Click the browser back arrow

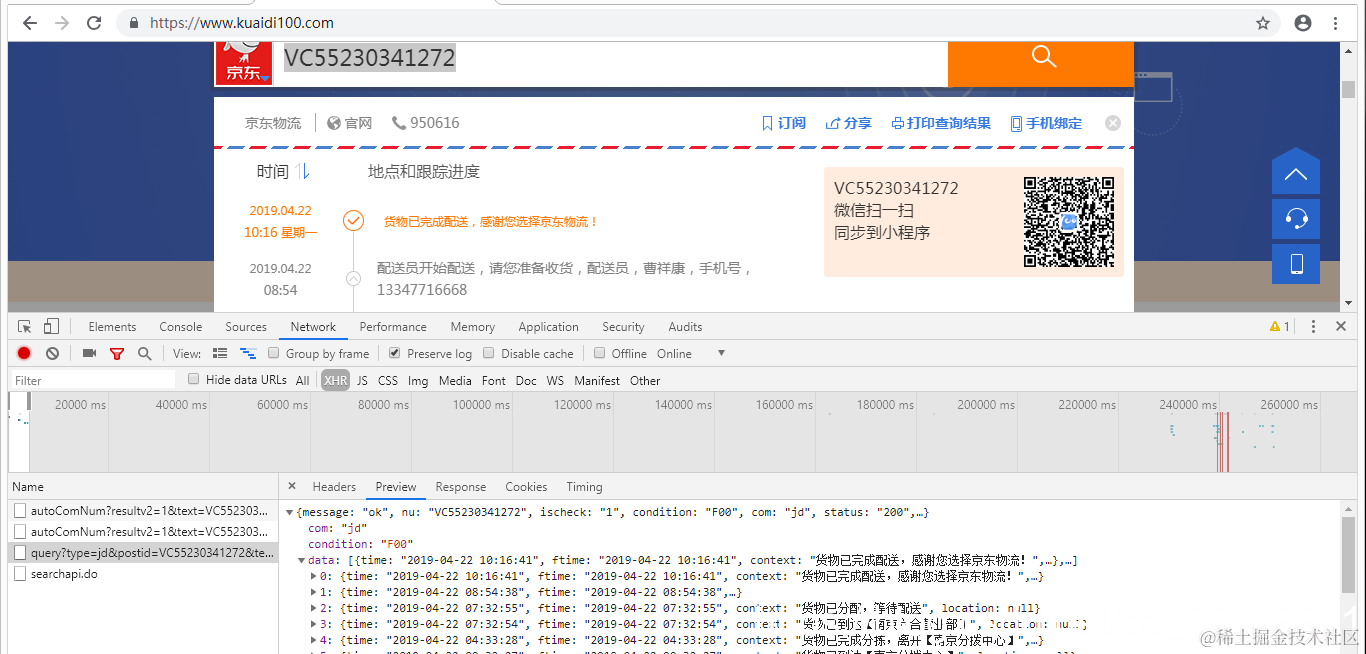click(x=29, y=23)
